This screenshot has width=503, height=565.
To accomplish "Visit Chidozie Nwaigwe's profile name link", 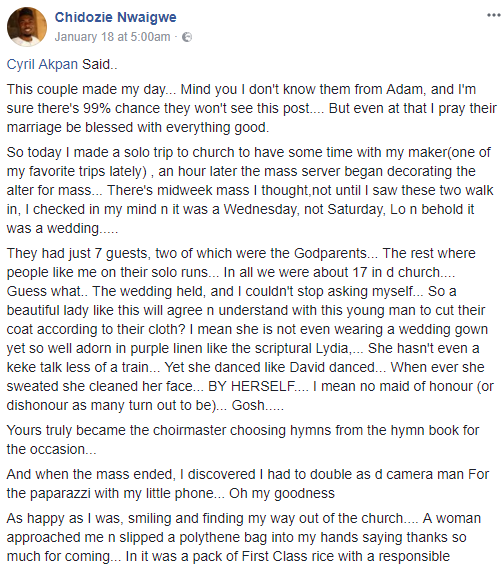I will 115,17.
